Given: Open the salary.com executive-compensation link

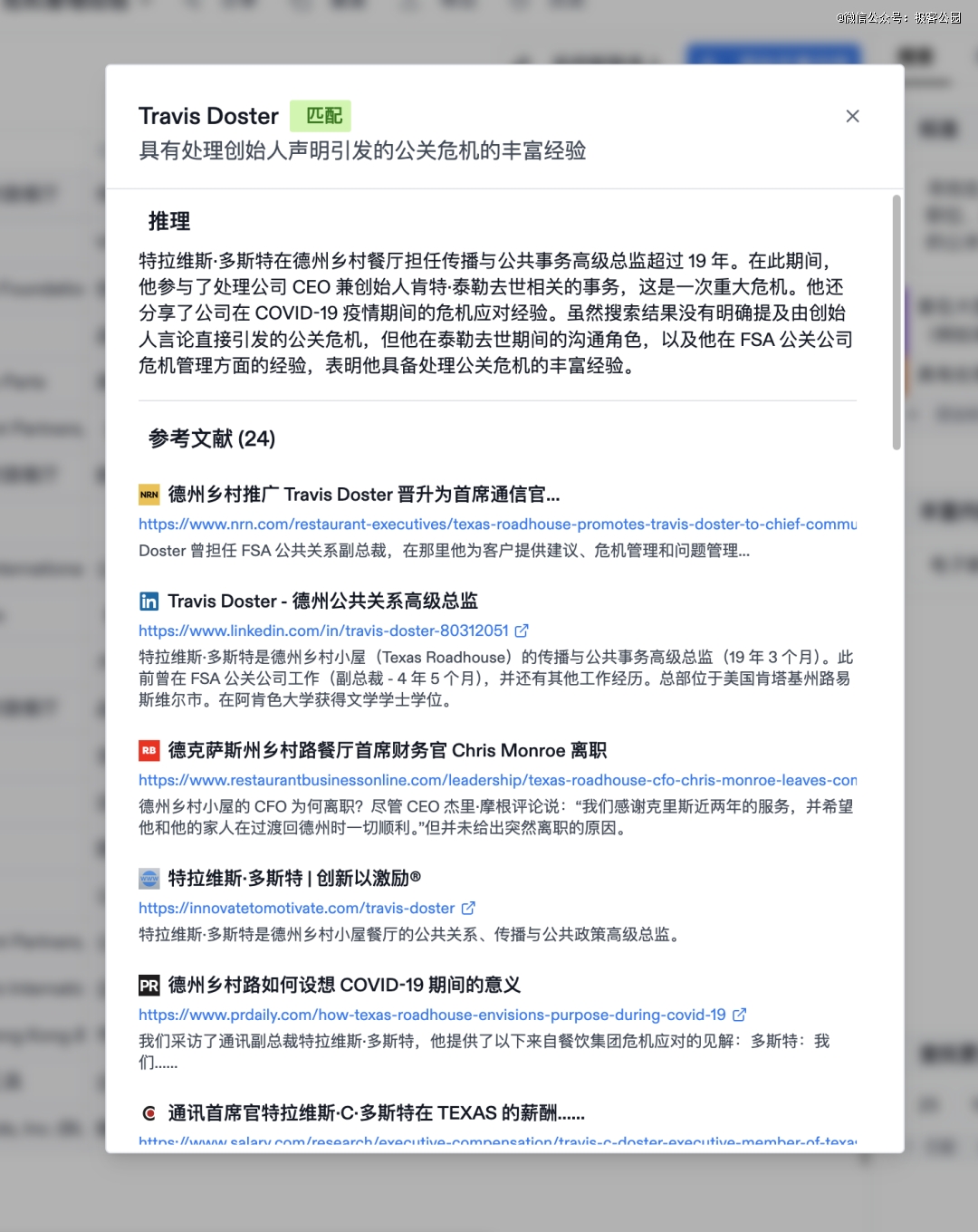Looking at the screenshot, I should (497, 1142).
